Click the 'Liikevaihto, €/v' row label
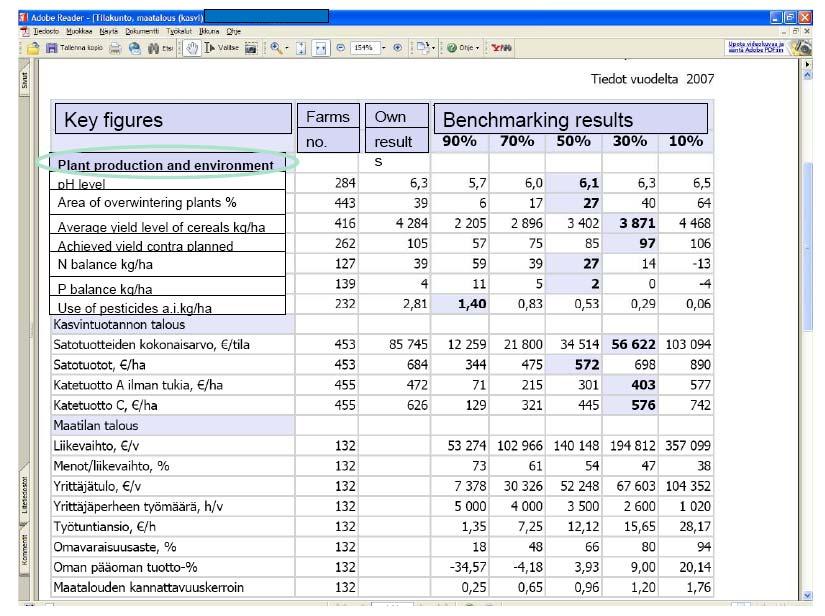The width and height of the screenshot is (825, 616). [x=96, y=446]
